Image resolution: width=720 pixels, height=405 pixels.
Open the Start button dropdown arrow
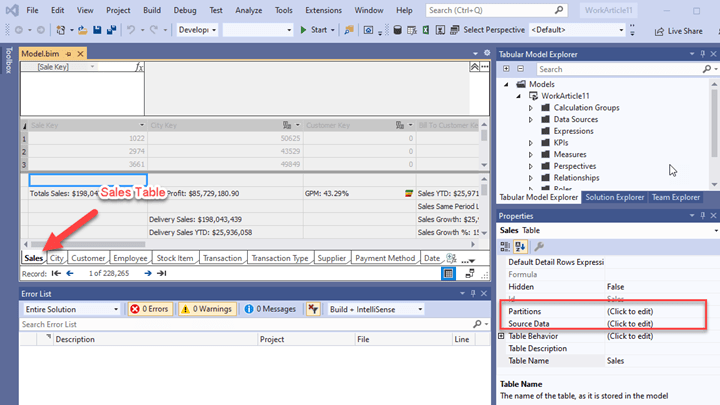pos(332,30)
